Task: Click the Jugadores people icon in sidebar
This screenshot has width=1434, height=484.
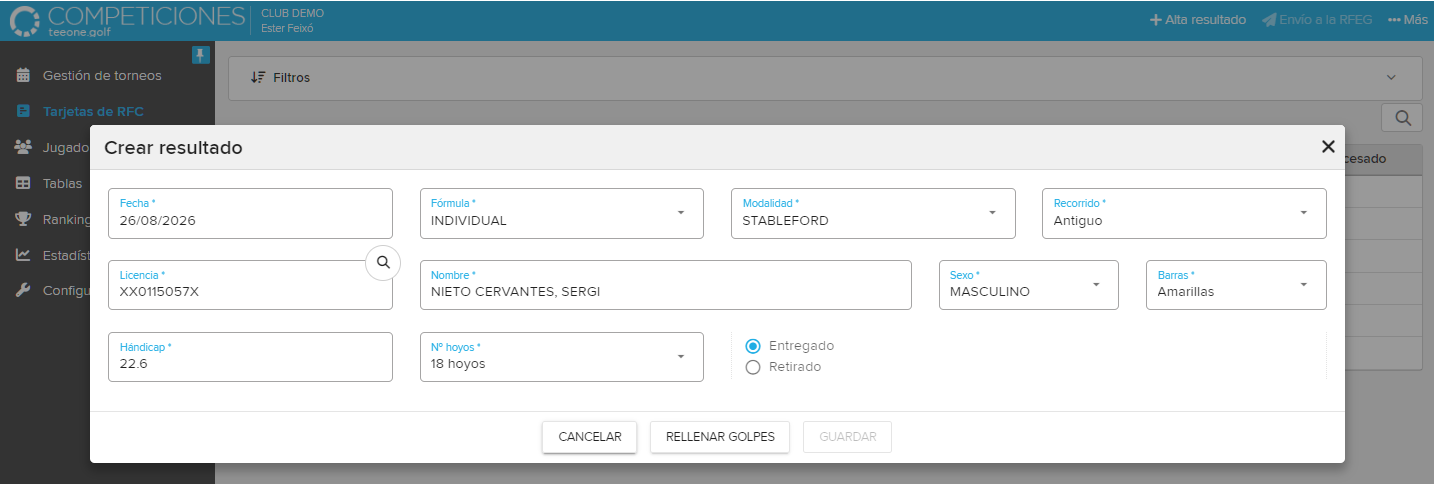Action: click(x=23, y=147)
